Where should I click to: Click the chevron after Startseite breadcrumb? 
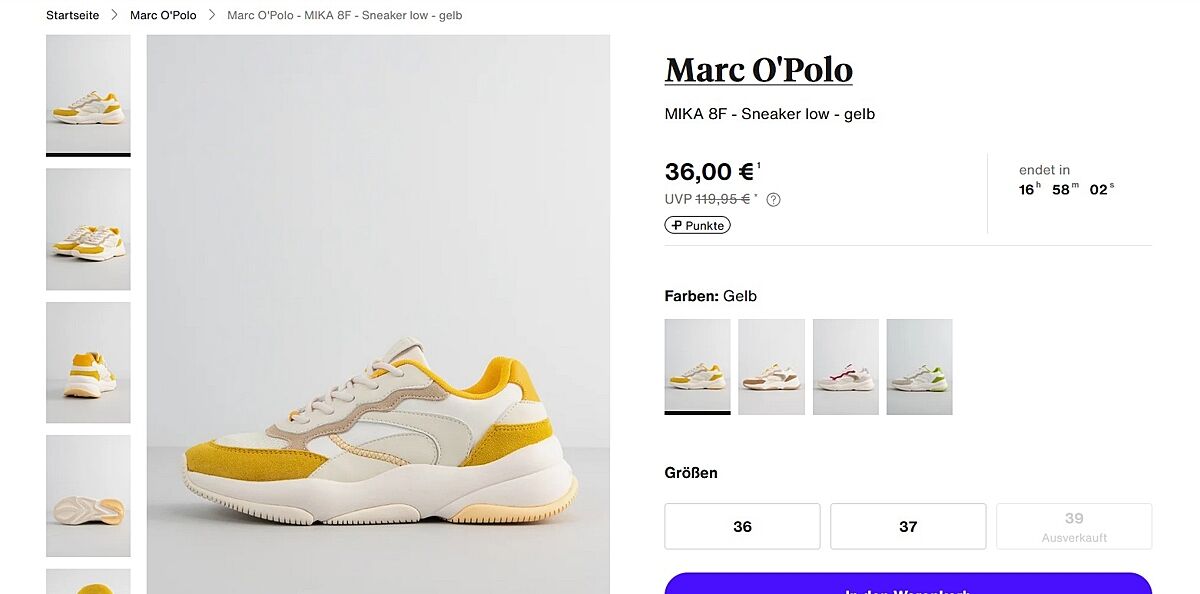(x=115, y=15)
